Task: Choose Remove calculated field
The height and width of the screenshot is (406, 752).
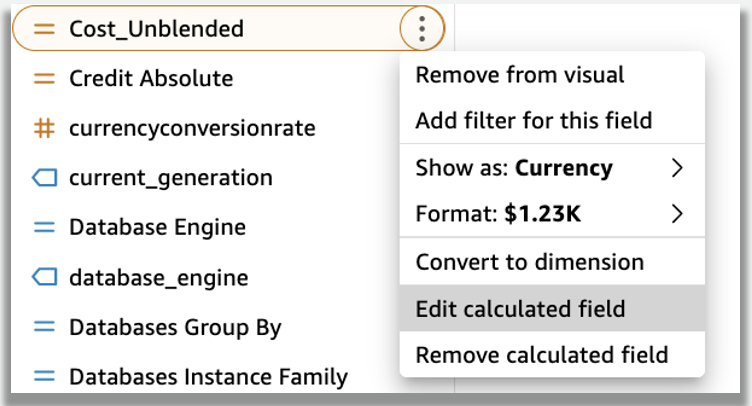Action: tap(552, 355)
